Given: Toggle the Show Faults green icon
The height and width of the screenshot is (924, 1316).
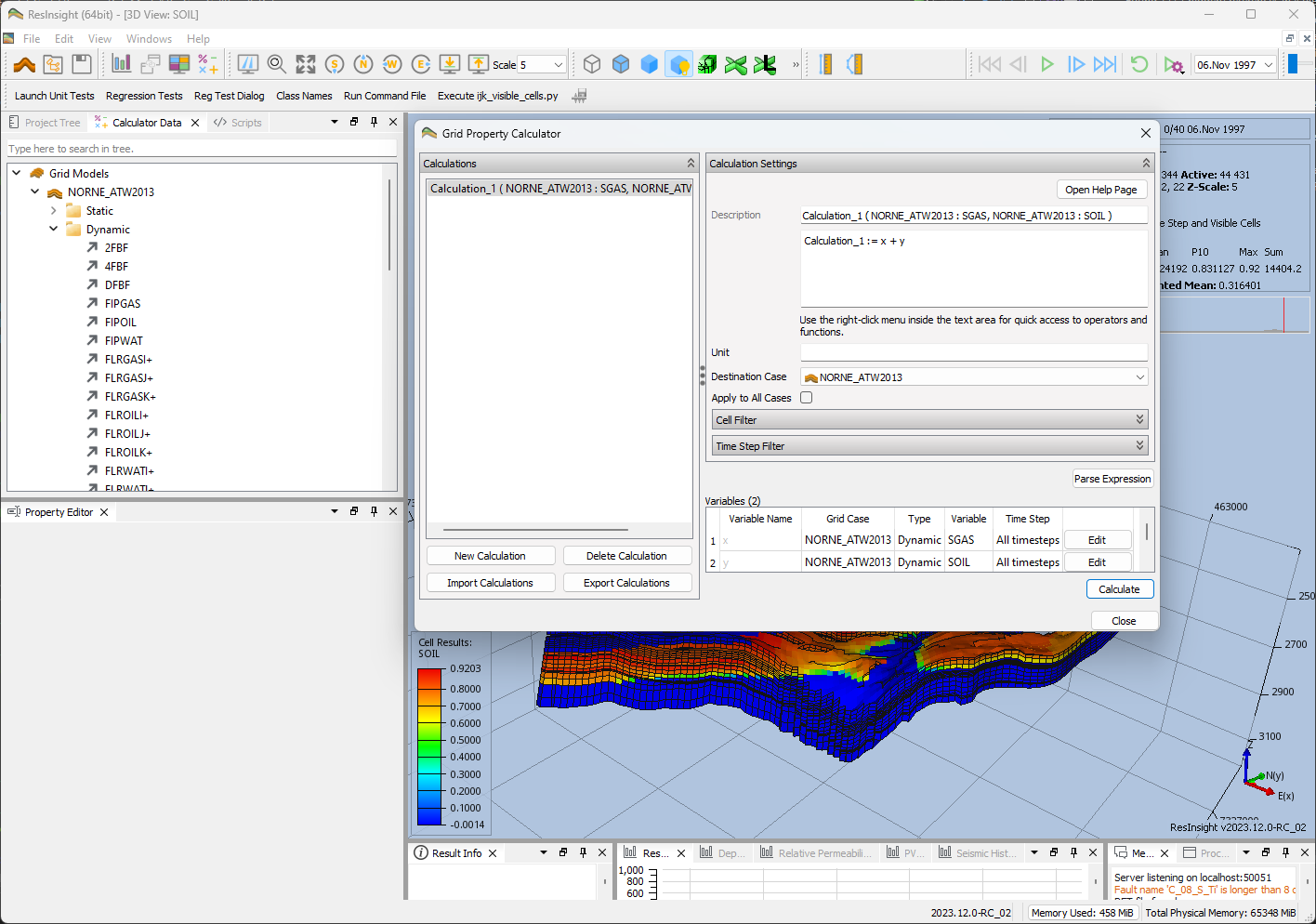Looking at the screenshot, I should [x=736, y=64].
